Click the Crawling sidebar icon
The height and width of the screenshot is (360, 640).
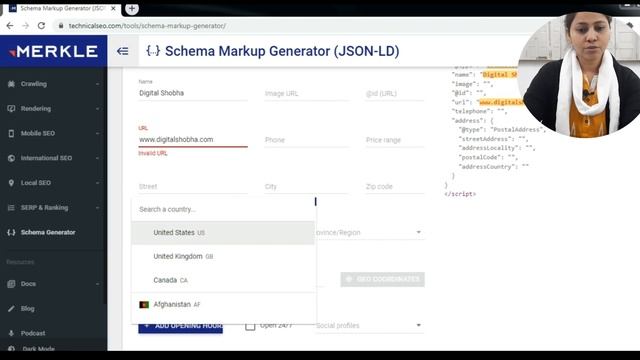tap(11, 84)
